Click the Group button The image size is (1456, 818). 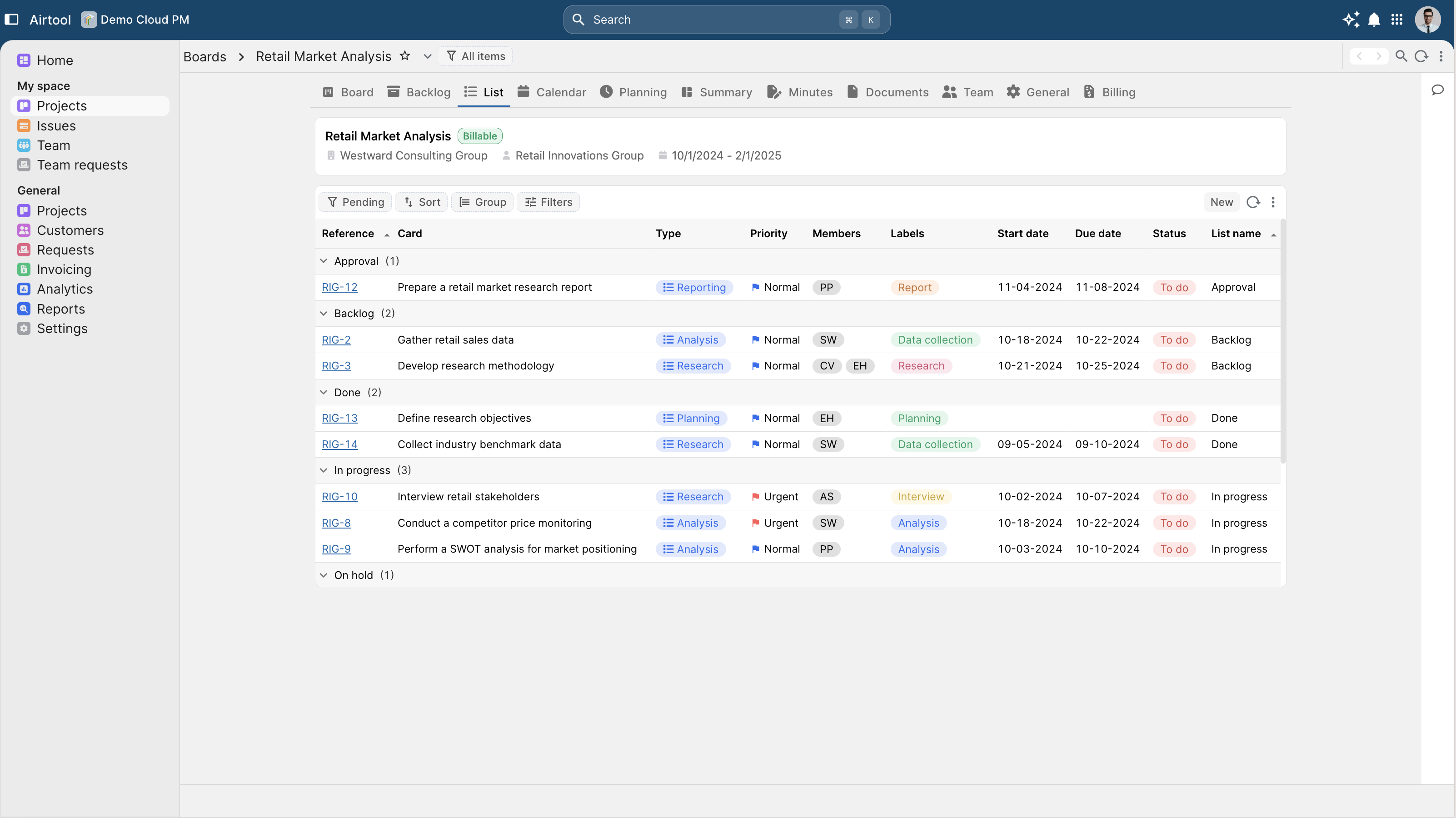tap(482, 202)
